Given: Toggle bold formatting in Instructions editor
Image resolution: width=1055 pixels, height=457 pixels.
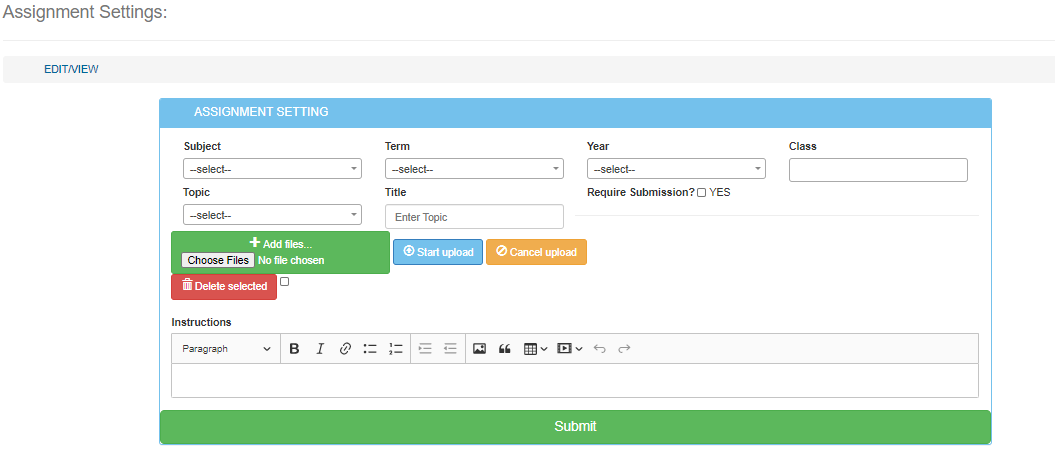Looking at the screenshot, I should coord(294,349).
